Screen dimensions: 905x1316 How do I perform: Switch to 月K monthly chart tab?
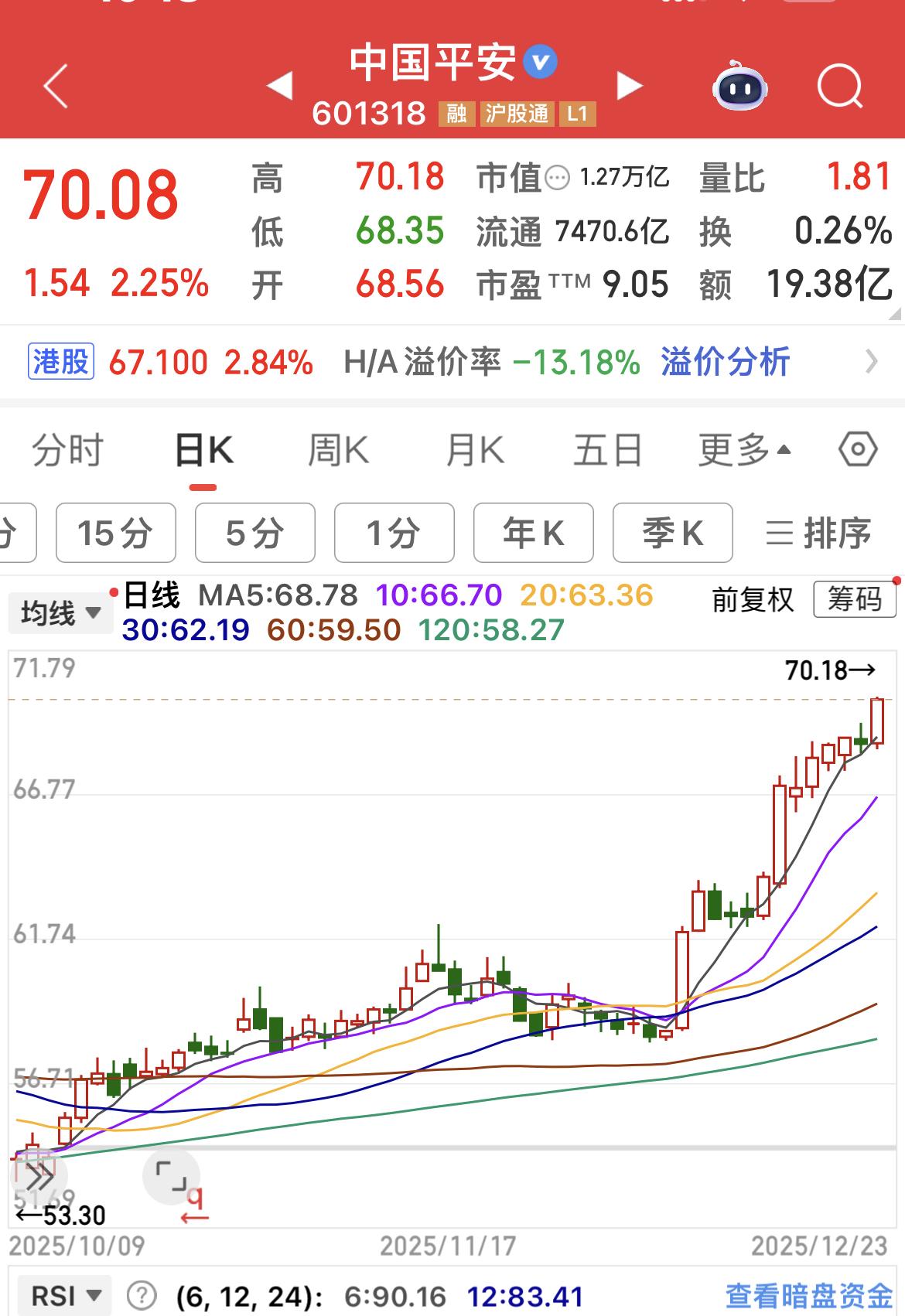pyautogui.click(x=474, y=449)
